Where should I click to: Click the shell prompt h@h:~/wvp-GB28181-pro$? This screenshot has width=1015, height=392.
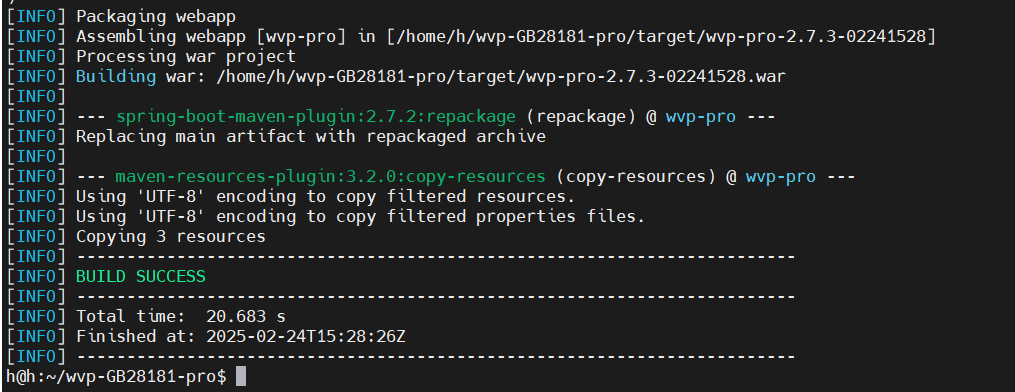pyautogui.click(x=116, y=376)
